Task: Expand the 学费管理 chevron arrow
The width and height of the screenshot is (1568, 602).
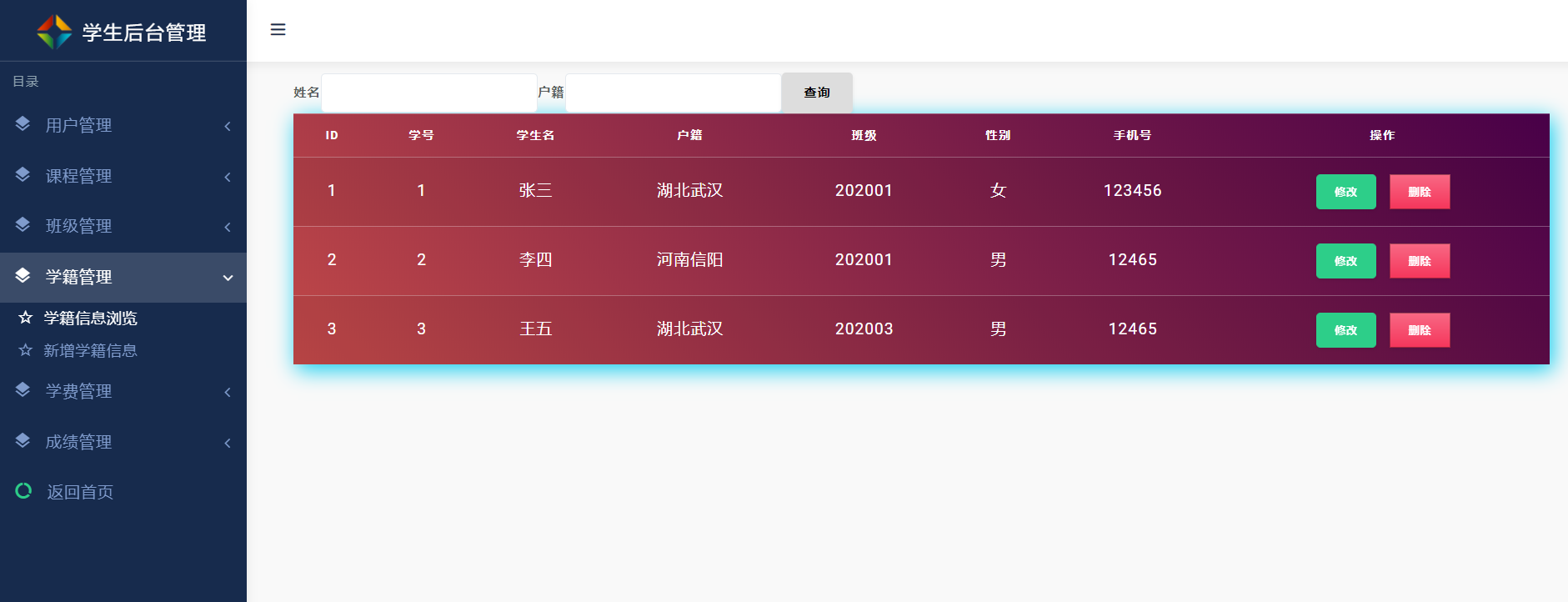Action: (228, 392)
